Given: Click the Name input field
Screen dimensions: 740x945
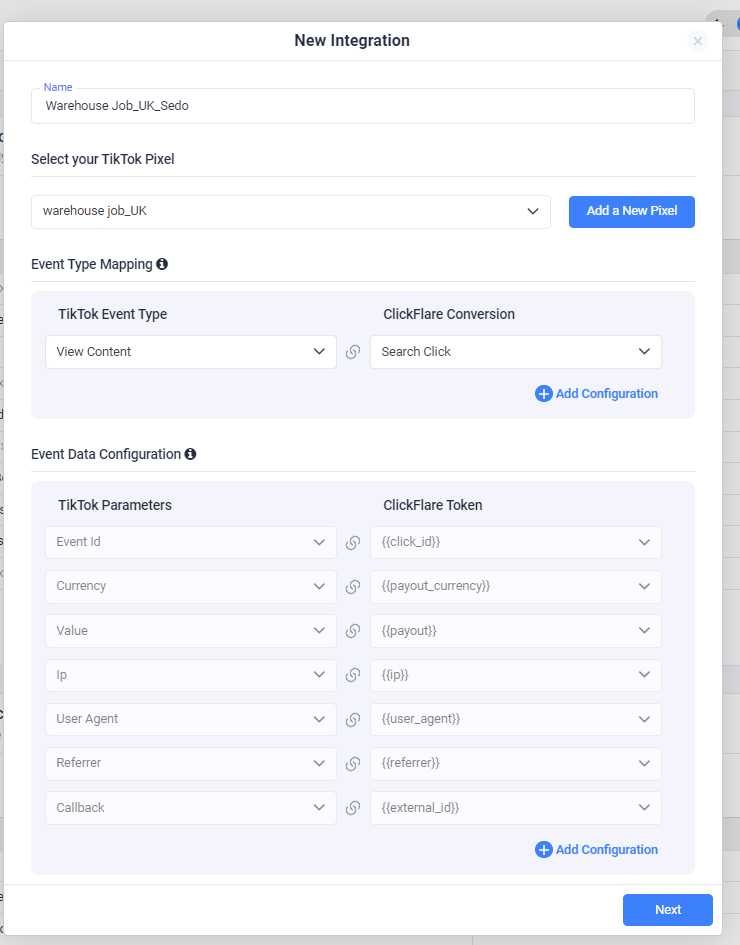Looking at the screenshot, I should coord(363,106).
